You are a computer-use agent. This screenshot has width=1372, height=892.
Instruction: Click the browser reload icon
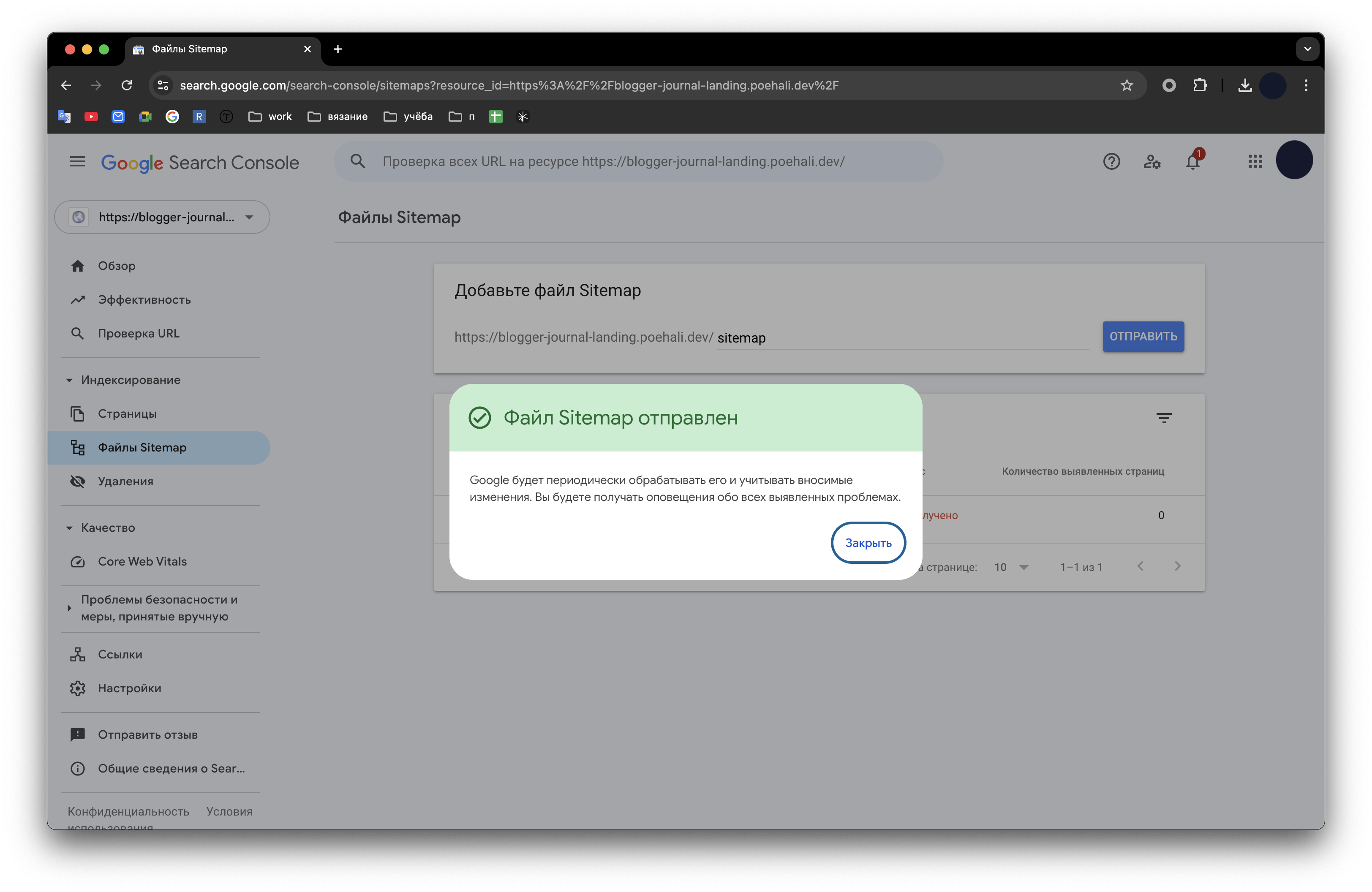128,85
